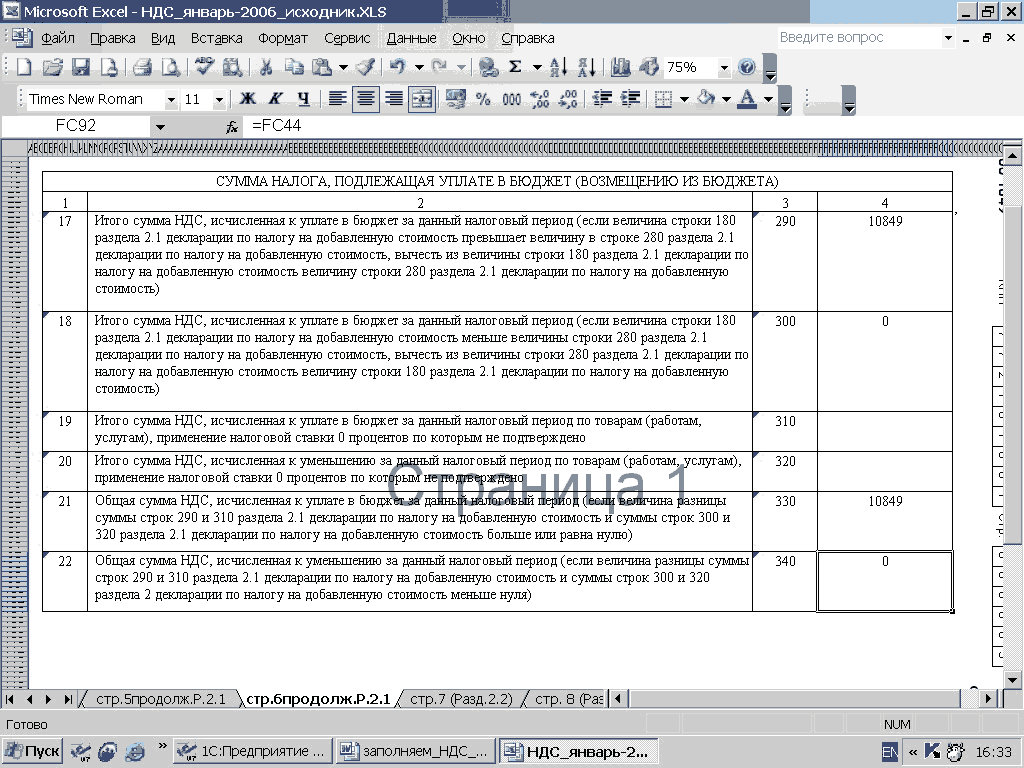Image resolution: width=1024 pixels, height=768 pixels.
Task: Open the font size 11 dropdown
Action: 219,99
